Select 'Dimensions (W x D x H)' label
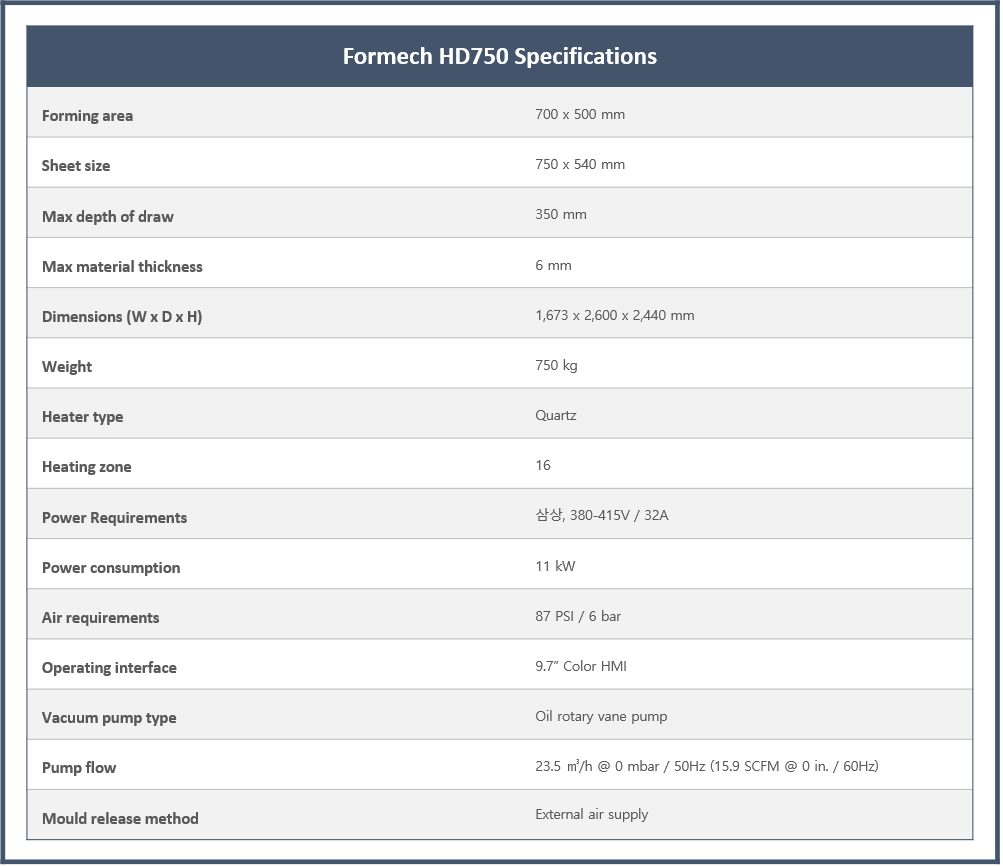 (122, 317)
